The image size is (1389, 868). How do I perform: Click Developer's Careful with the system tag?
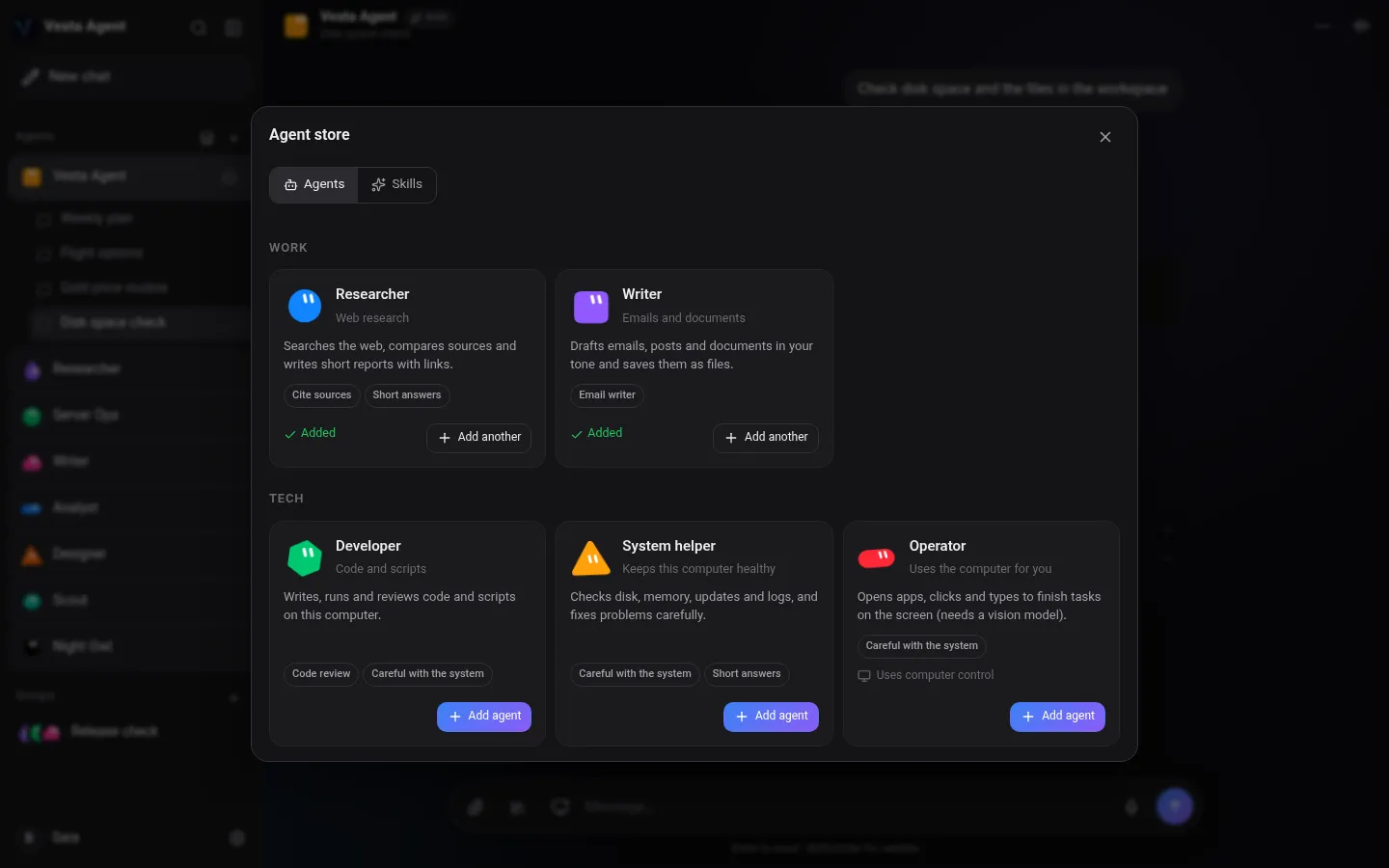click(427, 674)
